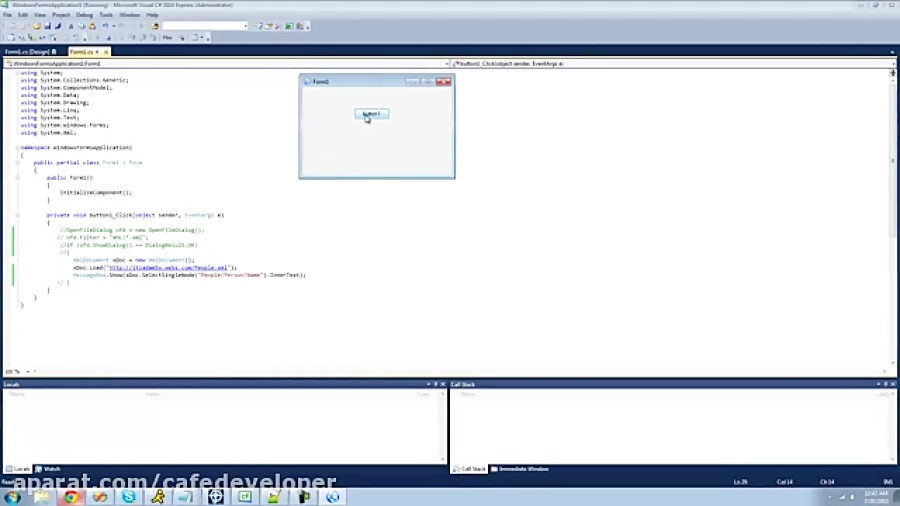Click the Save icon in toolbar
This screenshot has height=506, width=900.
48,26
